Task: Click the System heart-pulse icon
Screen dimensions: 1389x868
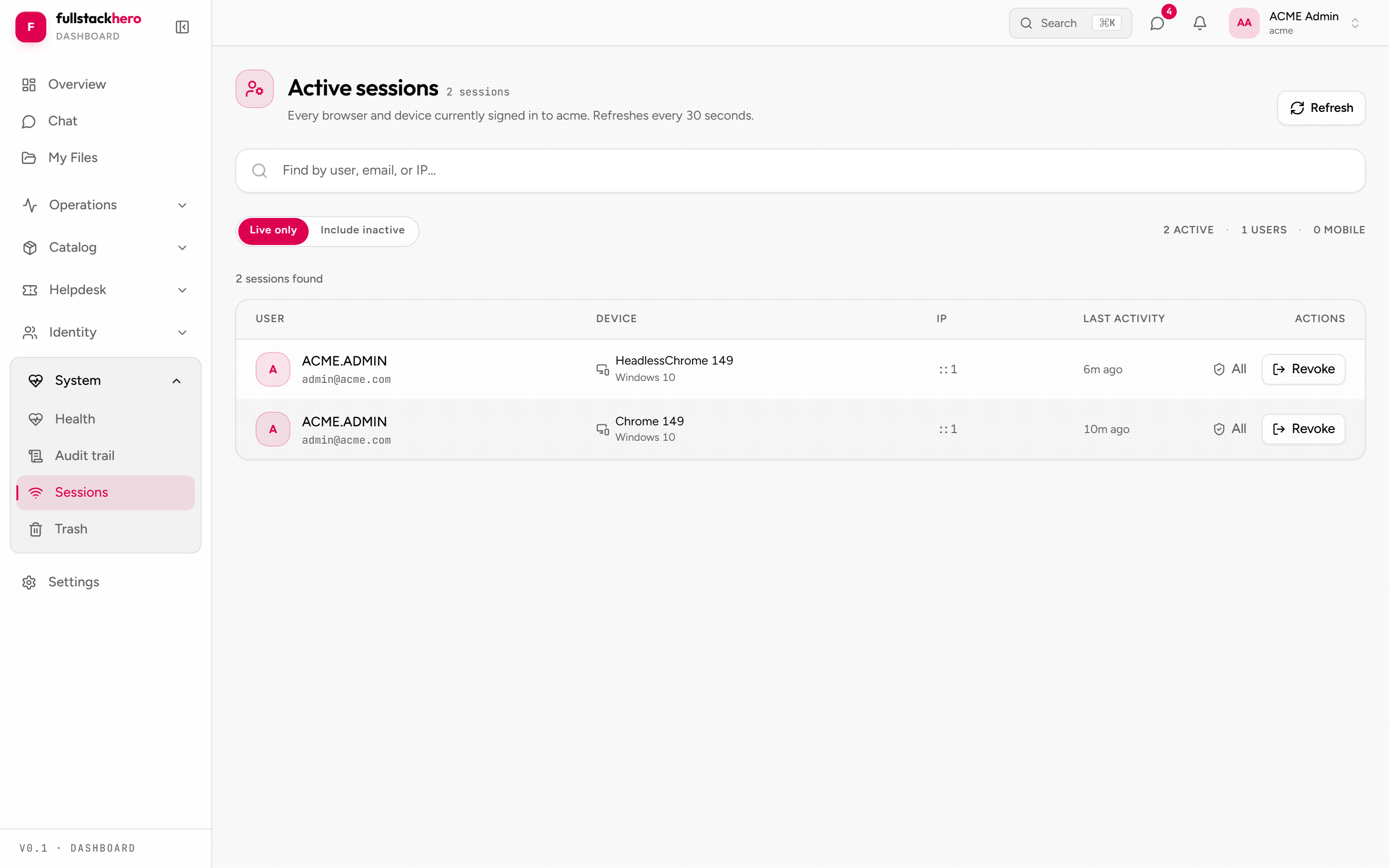Action: pyautogui.click(x=36, y=380)
